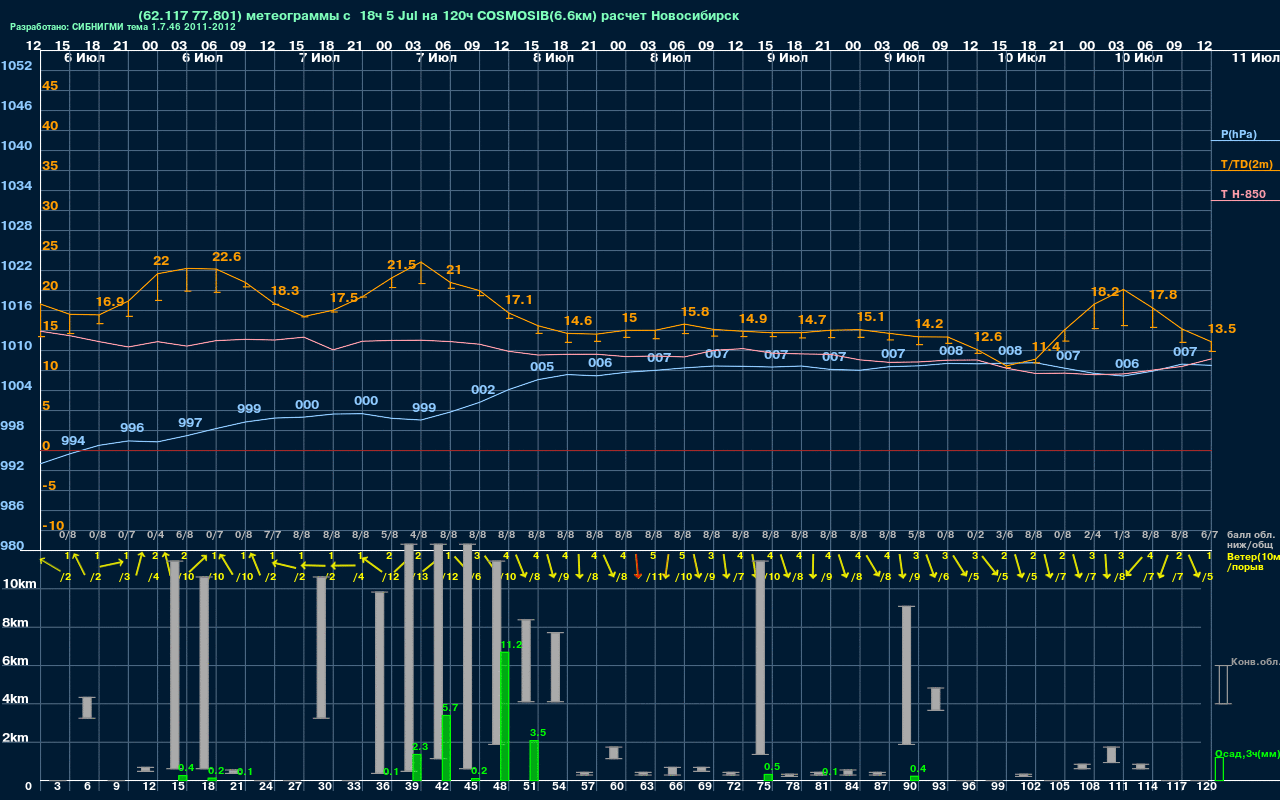
Task: Click the 1022 pressure axis label
Action: click(x=16, y=266)
